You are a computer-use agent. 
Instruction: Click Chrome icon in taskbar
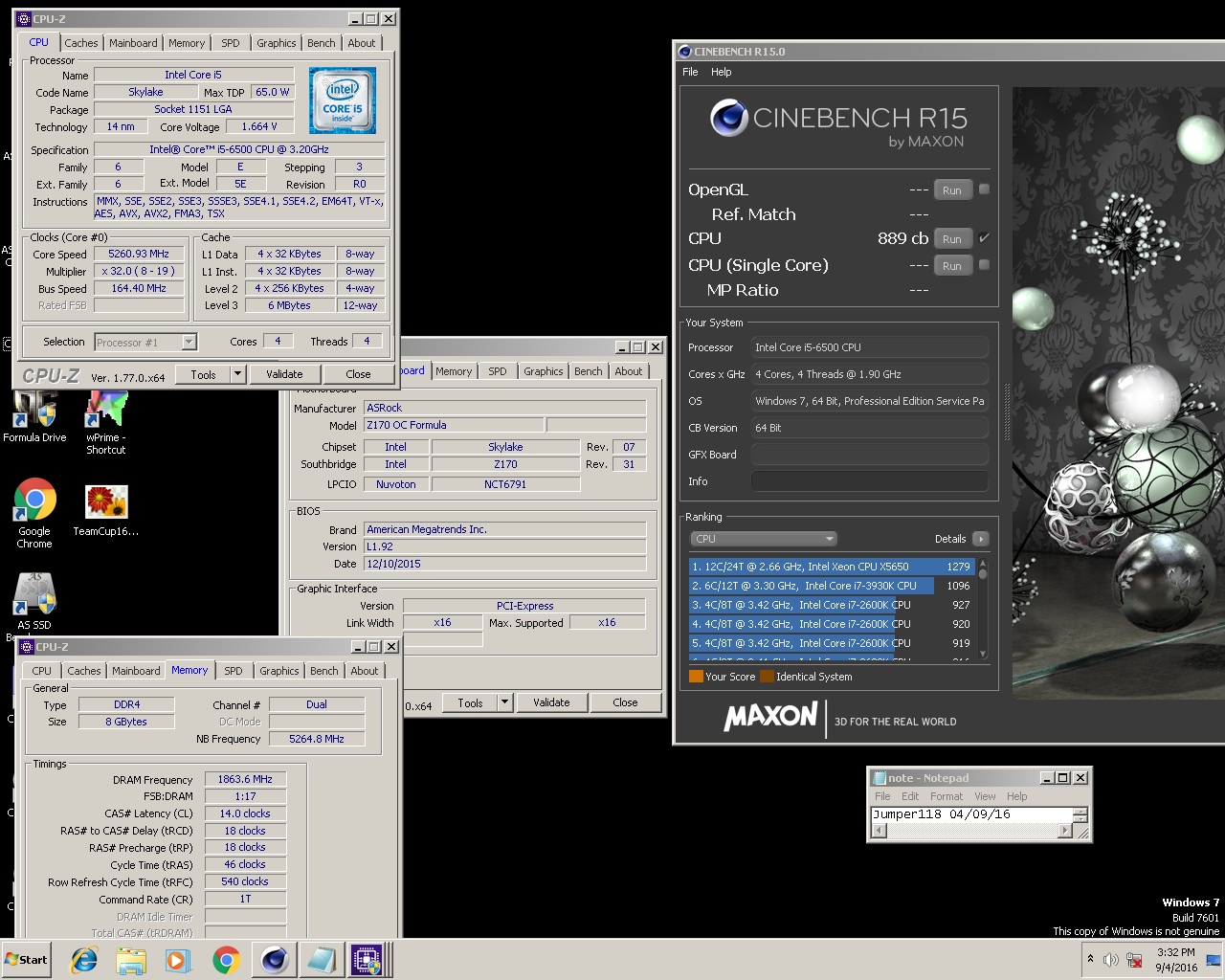point(226,959)
